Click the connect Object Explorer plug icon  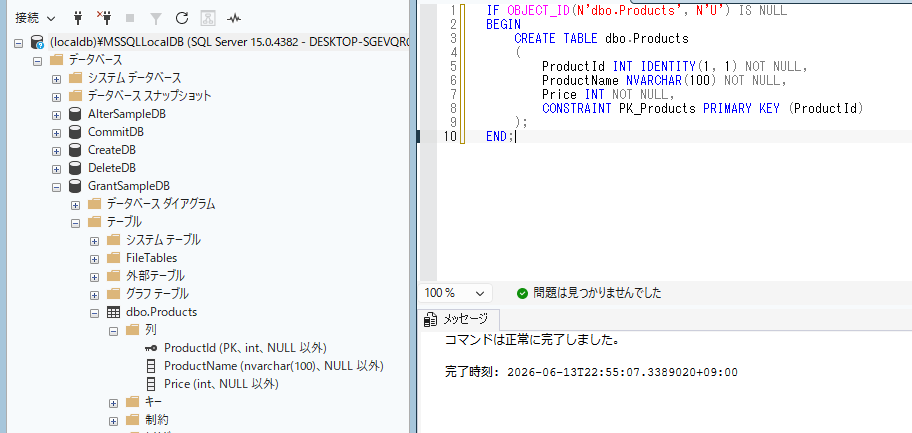click(79, 18)
